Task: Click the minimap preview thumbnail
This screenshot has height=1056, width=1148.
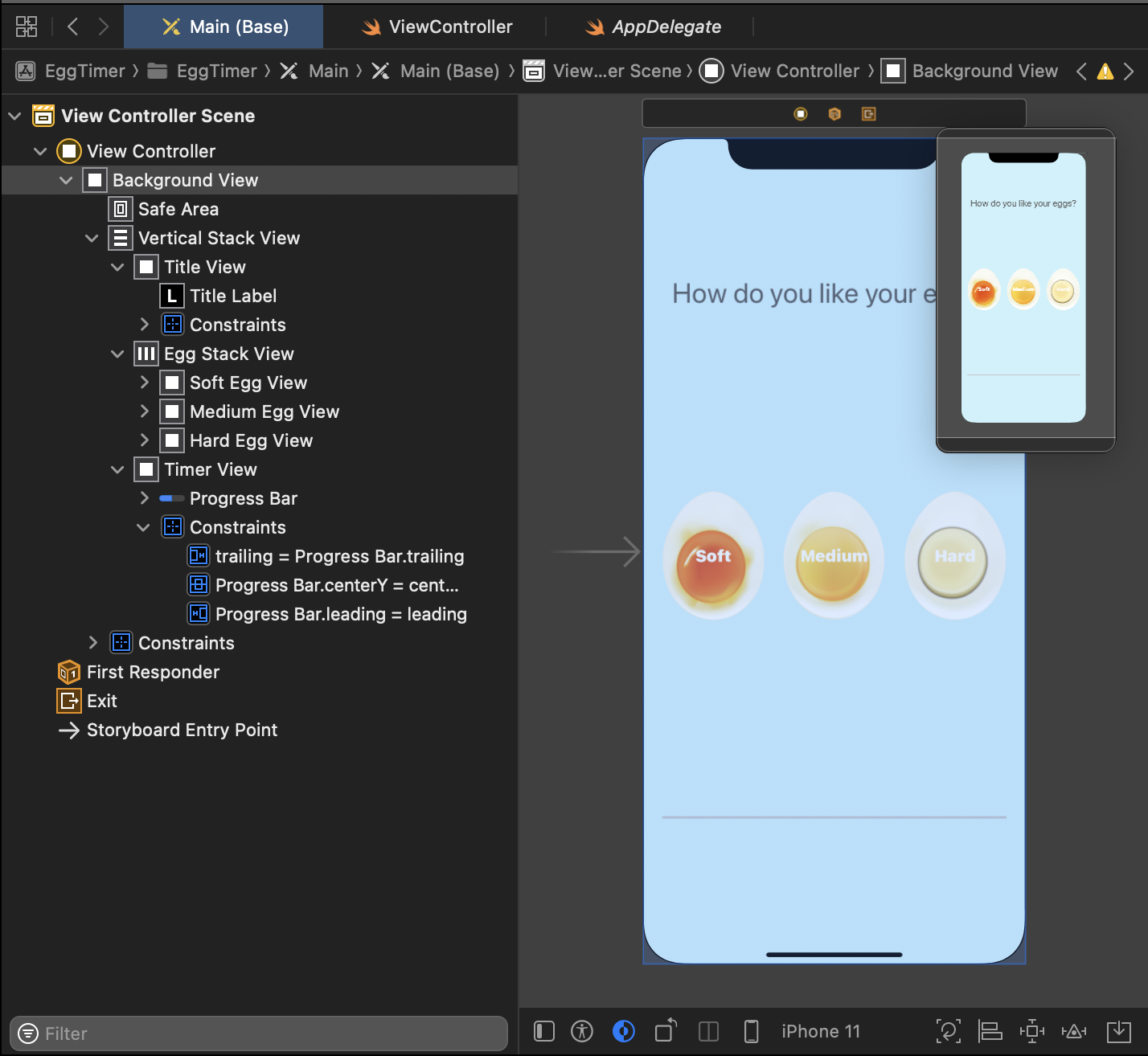Action: click(1023, 288)
